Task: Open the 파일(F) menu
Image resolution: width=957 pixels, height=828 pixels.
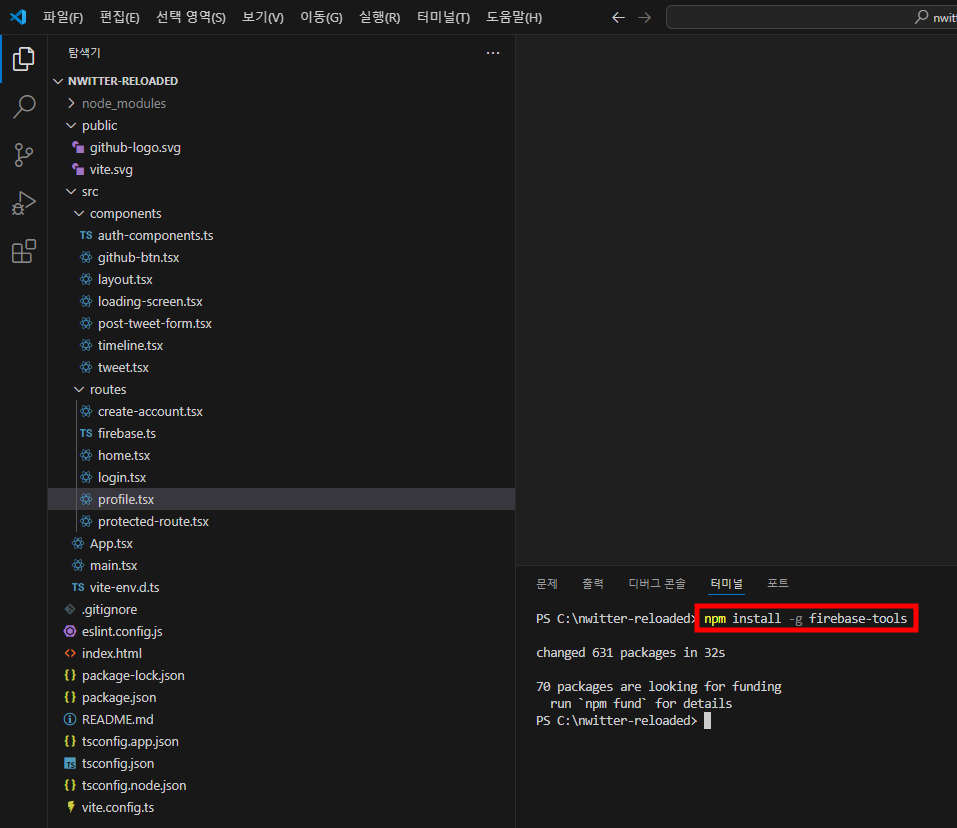Action: tap(62, 18)
